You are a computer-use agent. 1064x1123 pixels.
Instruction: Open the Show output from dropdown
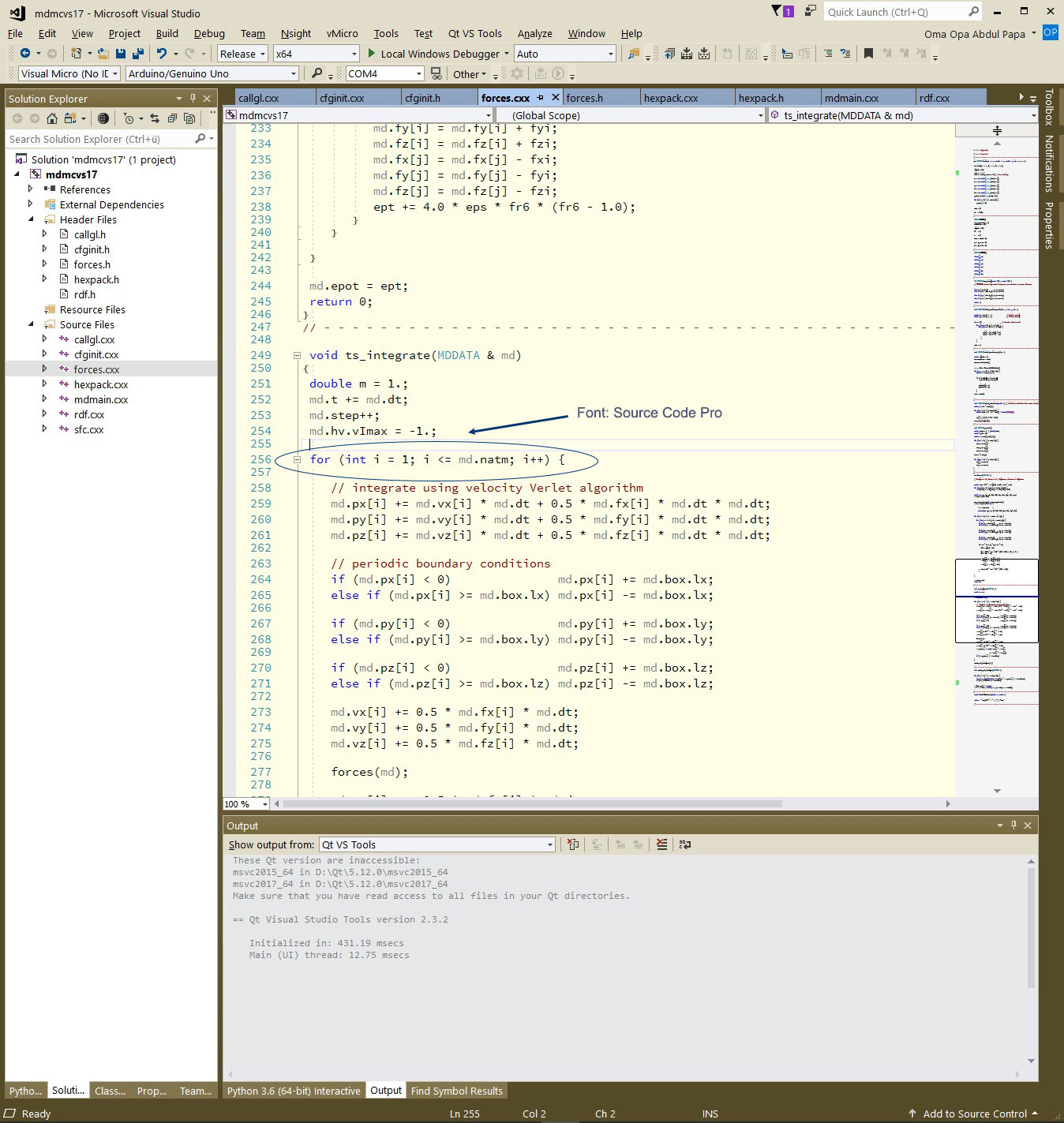click(437, 844)
